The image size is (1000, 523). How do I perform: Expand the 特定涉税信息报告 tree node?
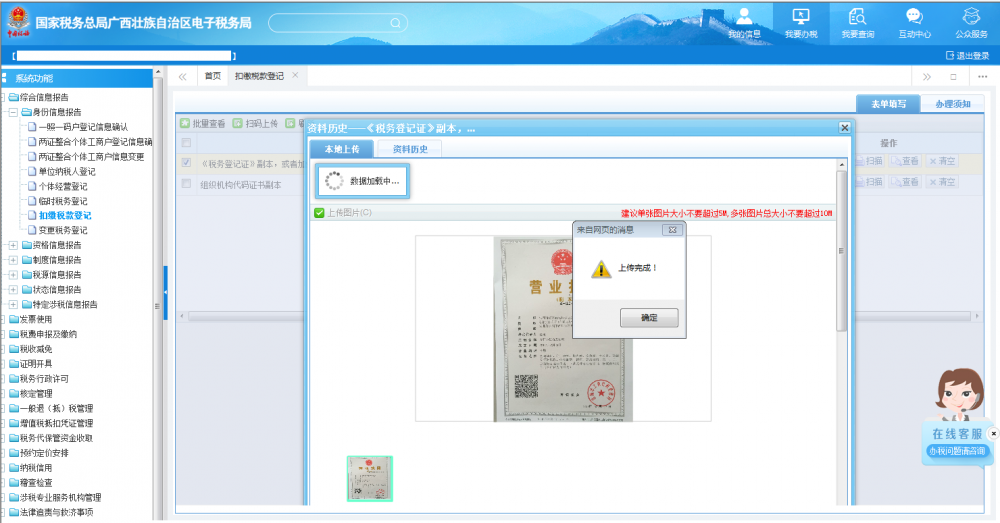point(13,304)
